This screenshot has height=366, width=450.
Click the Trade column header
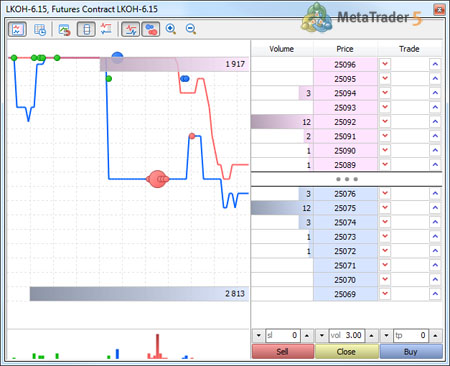click(409, 49)
